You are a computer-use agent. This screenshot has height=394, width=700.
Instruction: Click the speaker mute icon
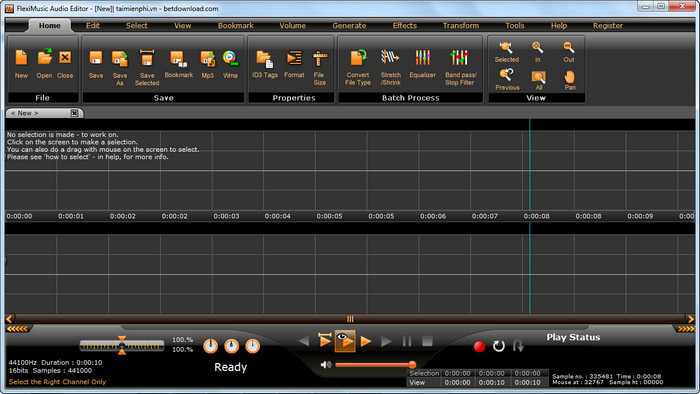click(x=325, y=365)
